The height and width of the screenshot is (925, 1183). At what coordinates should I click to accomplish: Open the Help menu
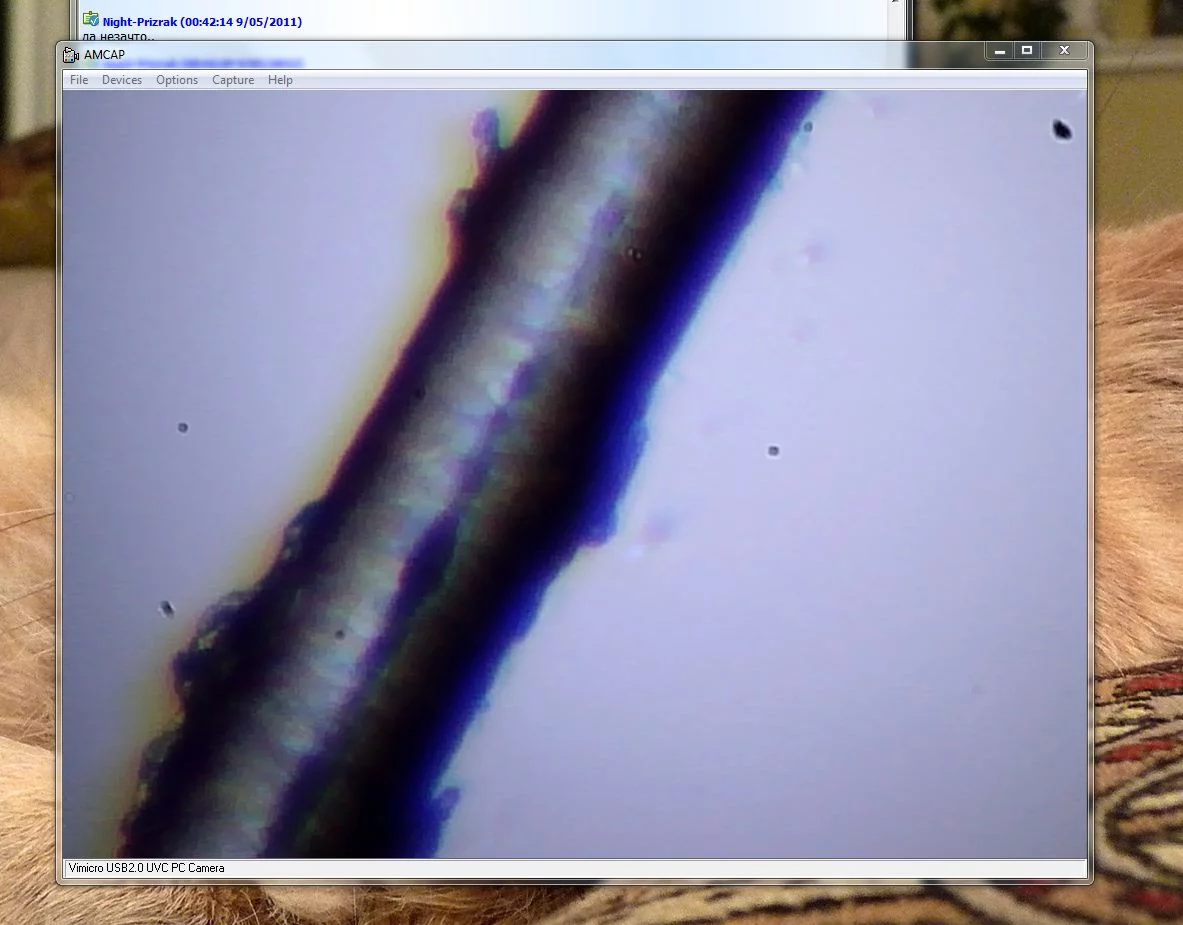click(280, 80)
